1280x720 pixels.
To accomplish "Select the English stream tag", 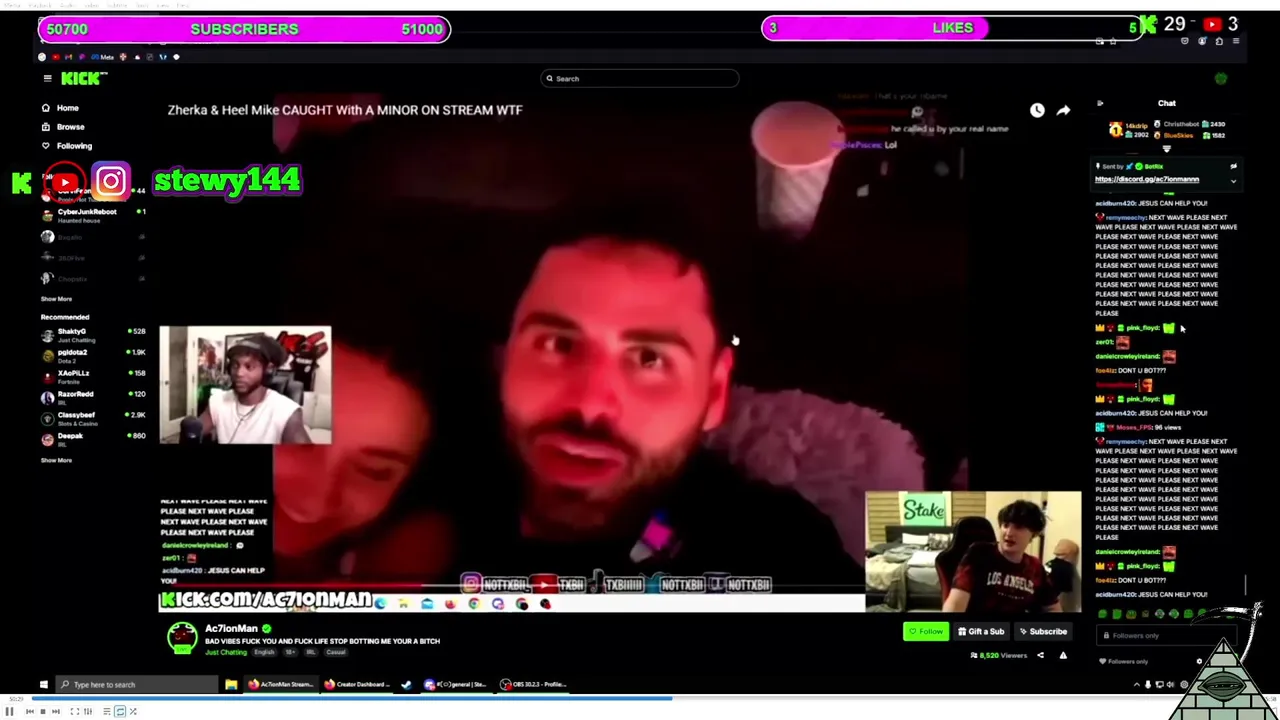I will click(264, 652).
